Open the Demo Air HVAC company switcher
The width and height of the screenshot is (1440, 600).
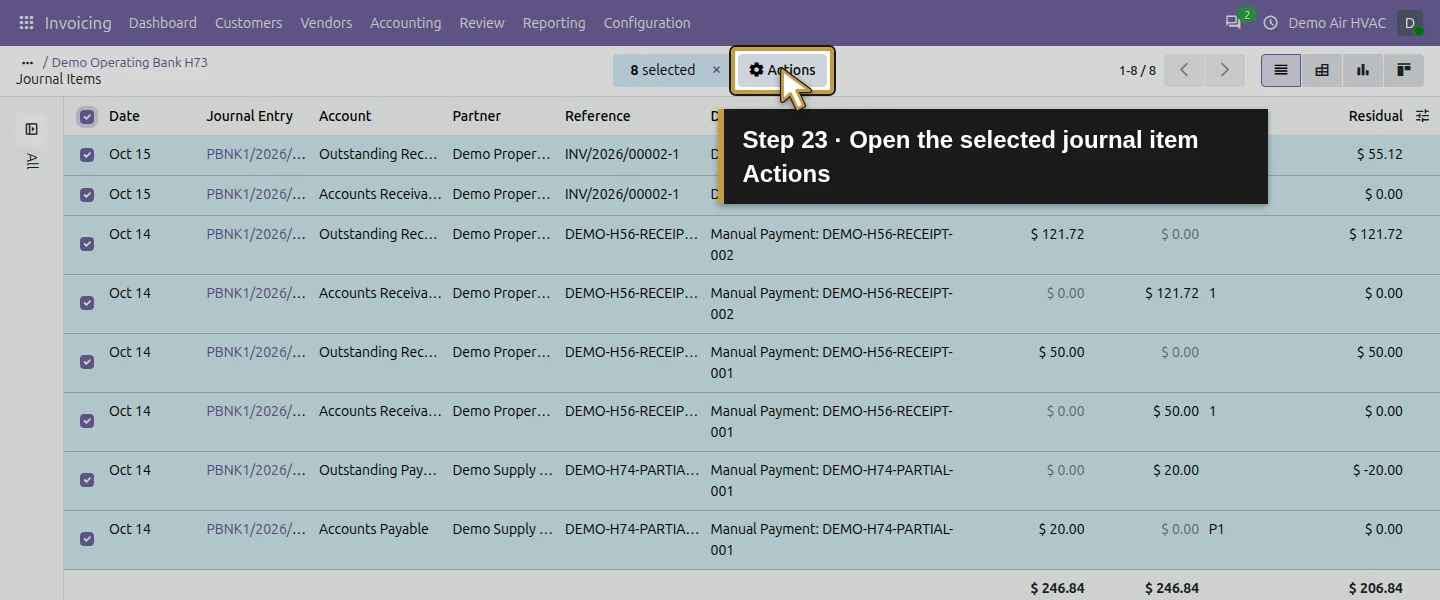[x=1337, y=22]
